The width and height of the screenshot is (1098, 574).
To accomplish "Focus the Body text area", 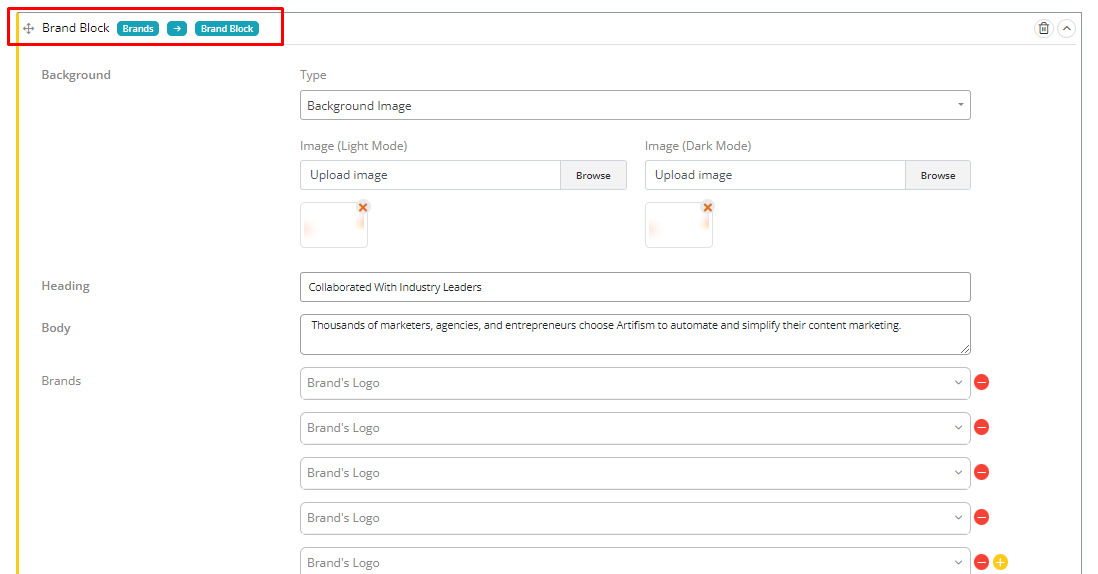I will coord(634,334).
